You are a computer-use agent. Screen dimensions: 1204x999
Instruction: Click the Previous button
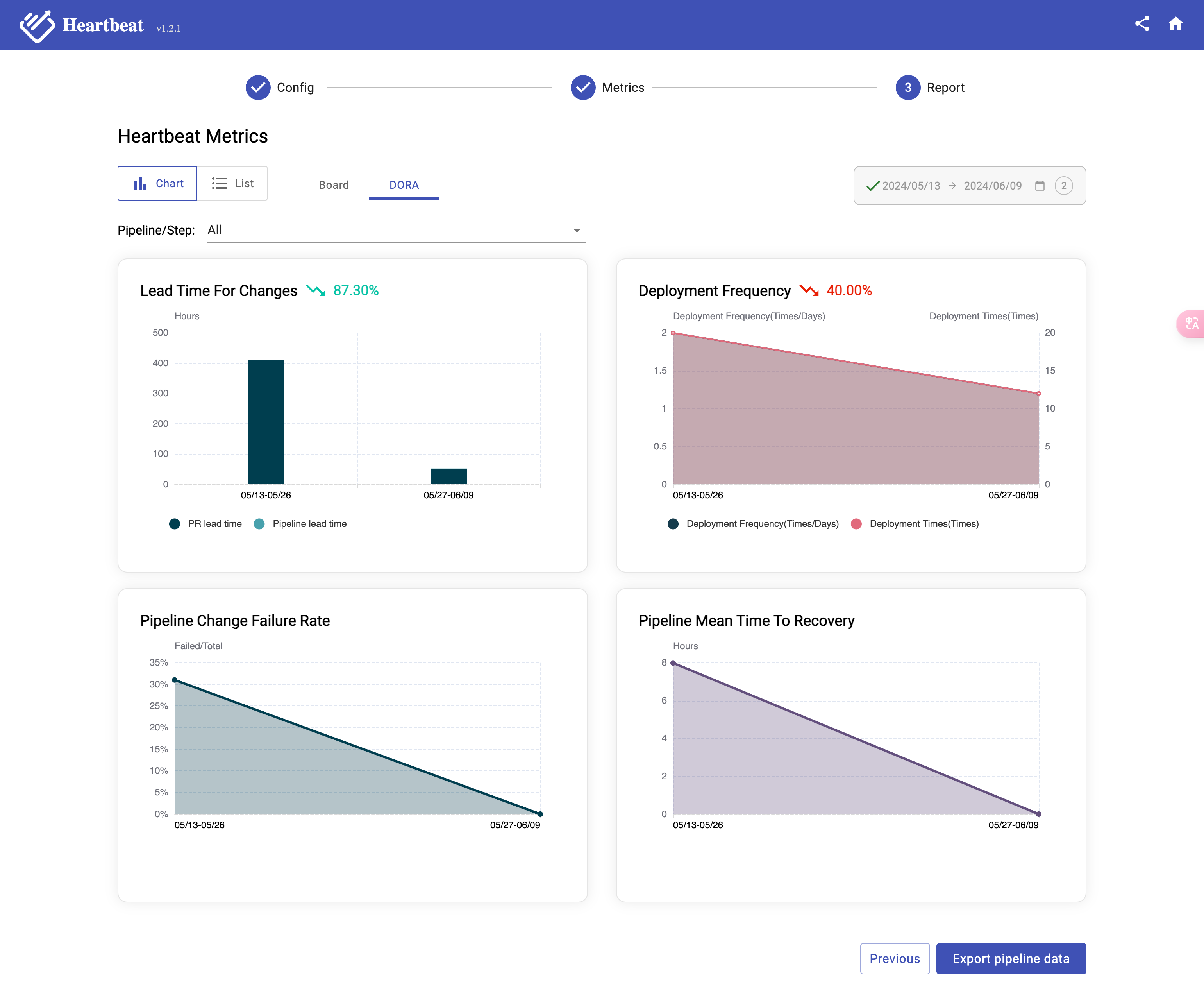(x=894, y=958)
